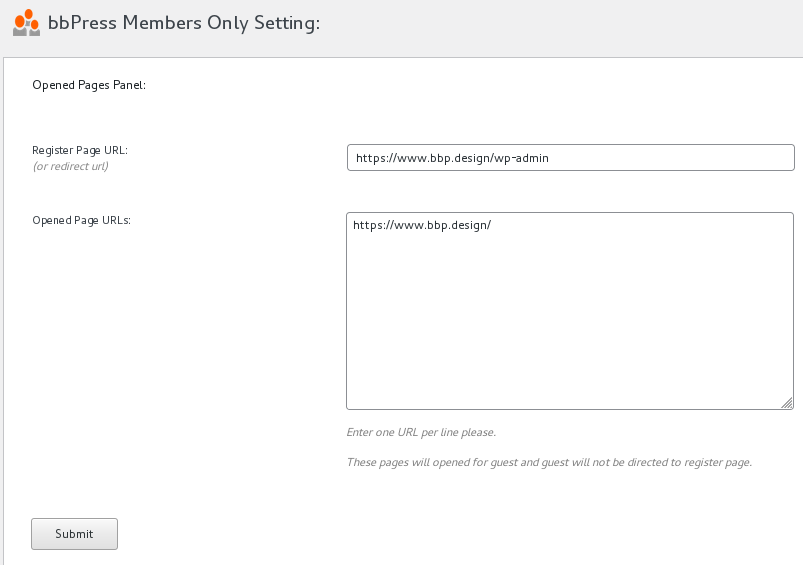This screenshot has width=803, height=565.
Task: Click the '(or redirect url)' hint text
Action: pos(71,166)
